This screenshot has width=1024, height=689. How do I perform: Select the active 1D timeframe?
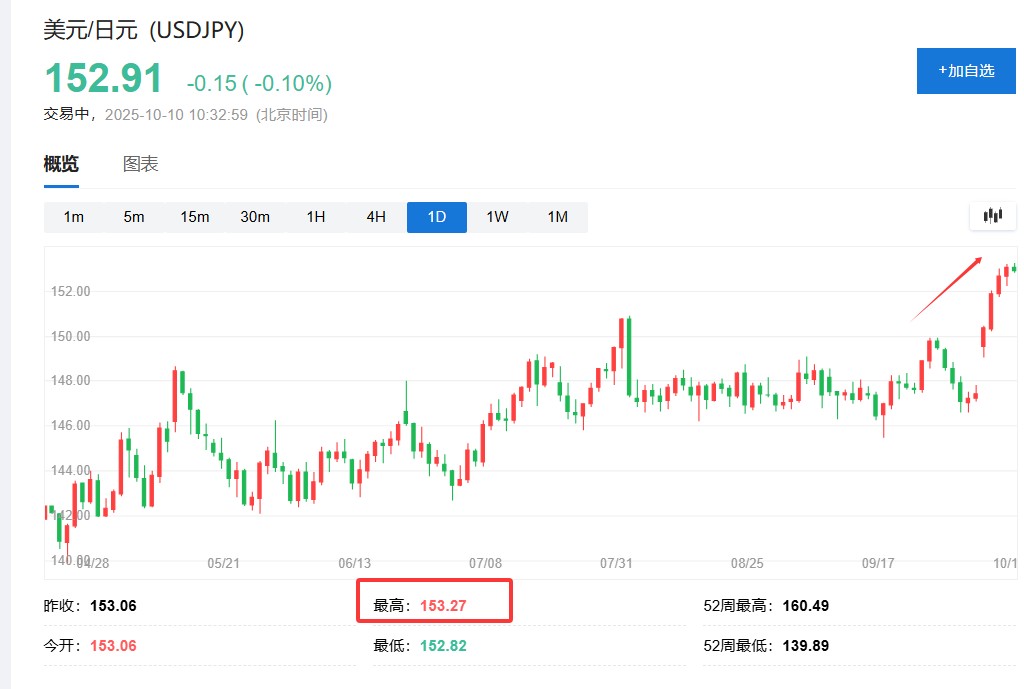tap(436, 217)
